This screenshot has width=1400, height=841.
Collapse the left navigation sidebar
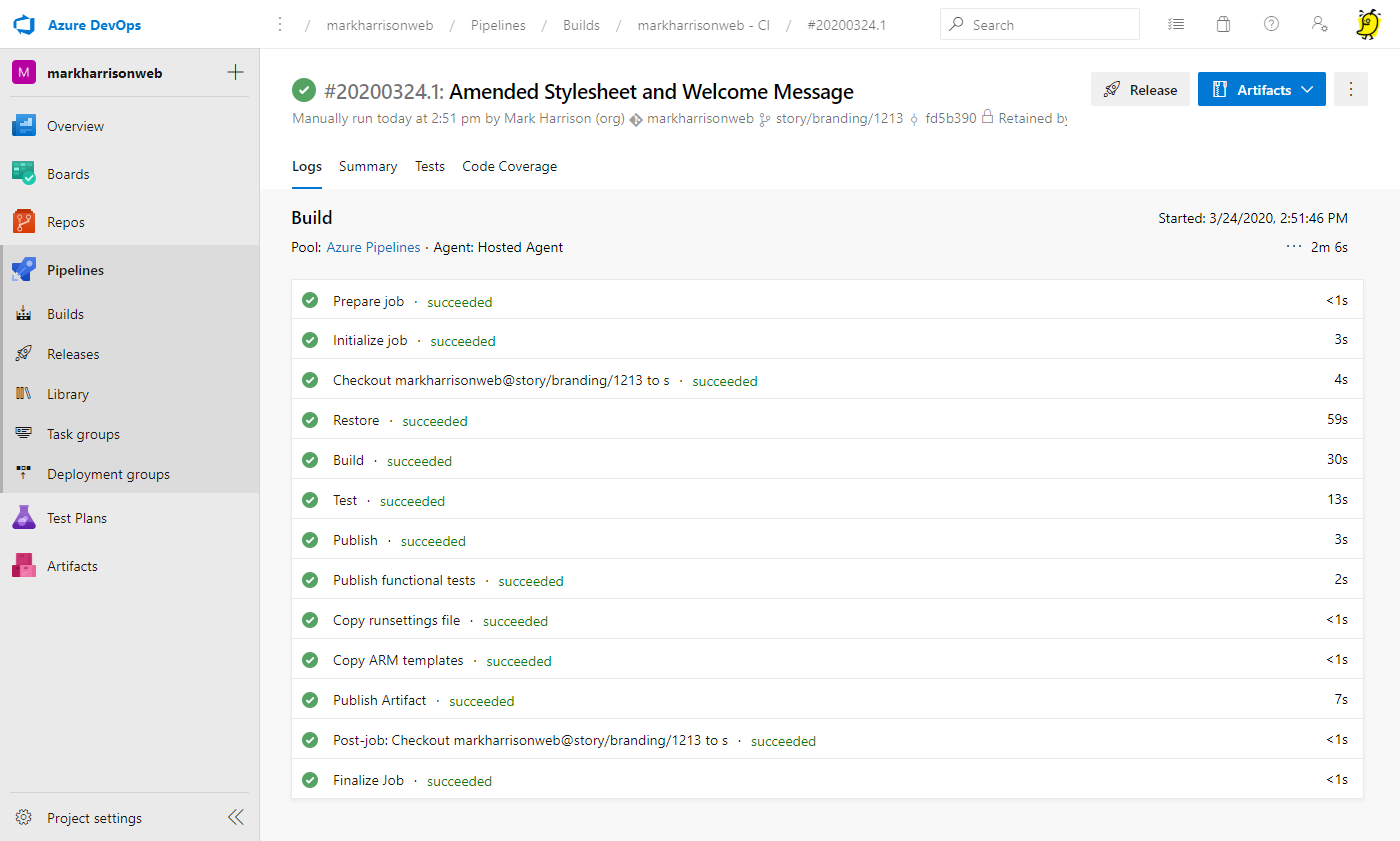235,817
